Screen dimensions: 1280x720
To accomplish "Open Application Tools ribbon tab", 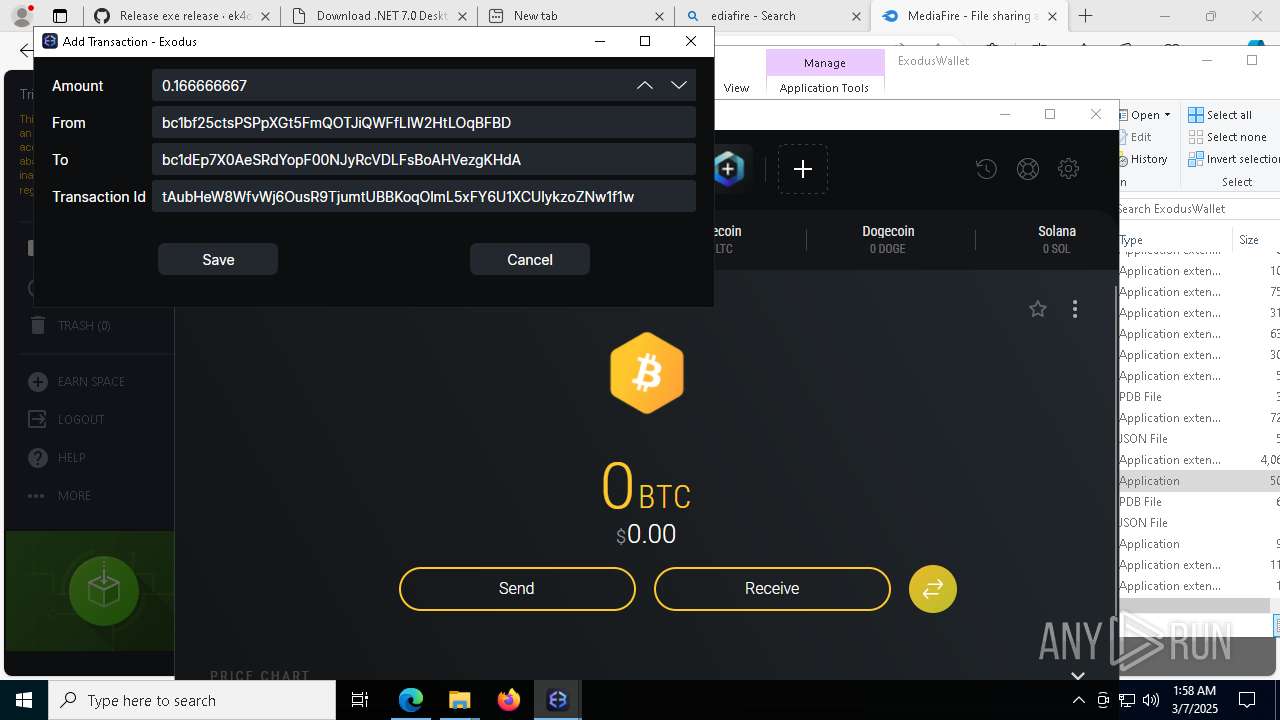I will pyautogui.click(x=824, y=88).
